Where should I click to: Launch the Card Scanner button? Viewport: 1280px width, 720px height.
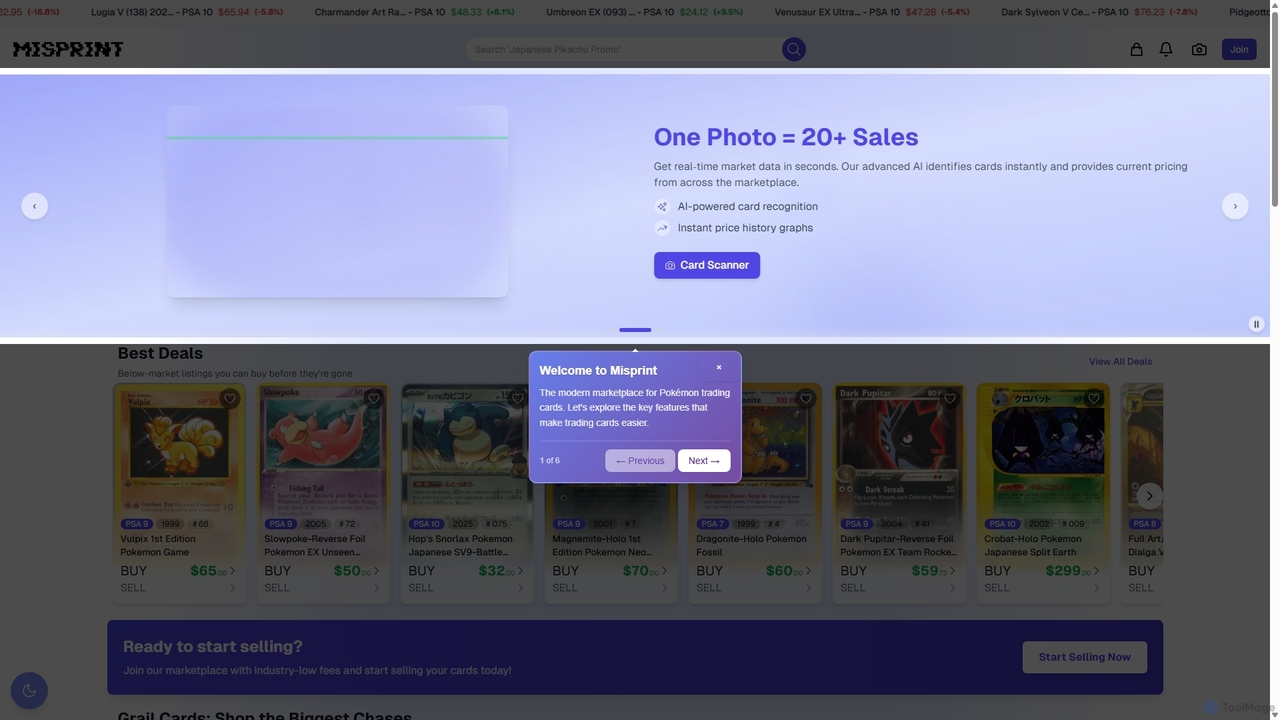click(707, 265)
